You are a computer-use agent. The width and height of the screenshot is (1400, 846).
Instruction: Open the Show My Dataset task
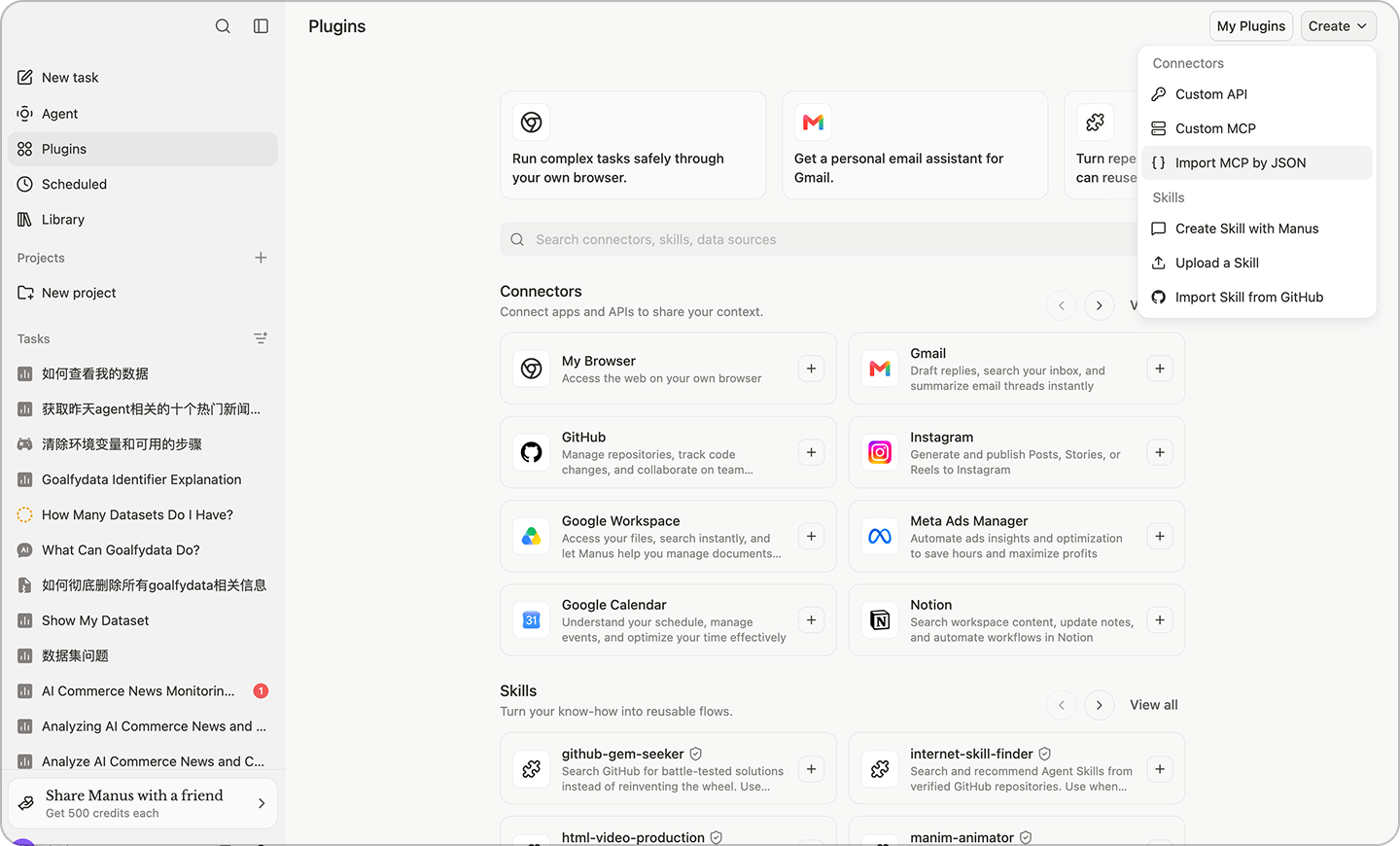point(143,620)
